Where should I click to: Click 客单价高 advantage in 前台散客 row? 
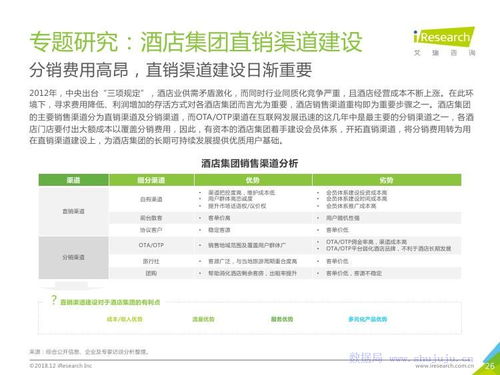click(x=219, y=218)
